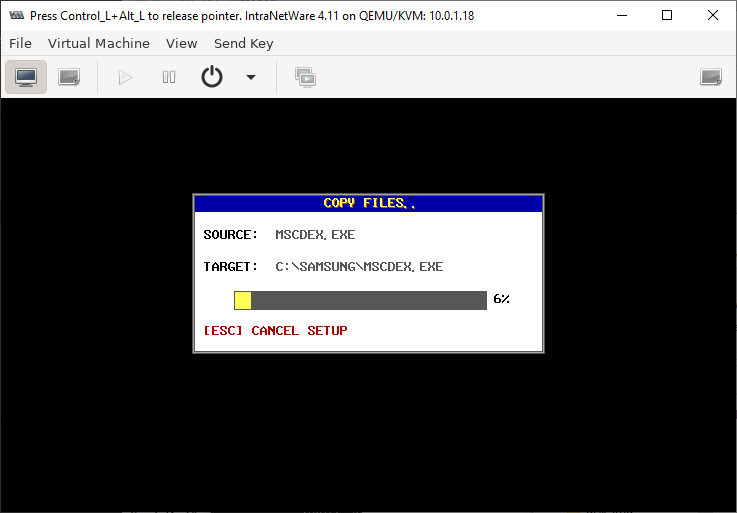Click the TARGET: label
Viewport: 737px width, 513px height.
pyautogui.click(x=231, y=267)
